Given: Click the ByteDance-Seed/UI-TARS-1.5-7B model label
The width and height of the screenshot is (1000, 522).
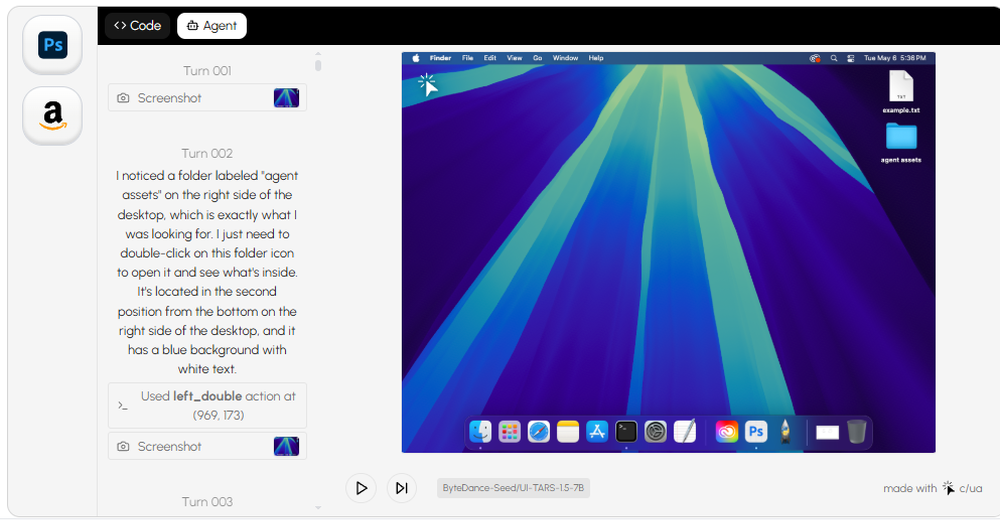Looking at the screenshot, I should point(513,488).
